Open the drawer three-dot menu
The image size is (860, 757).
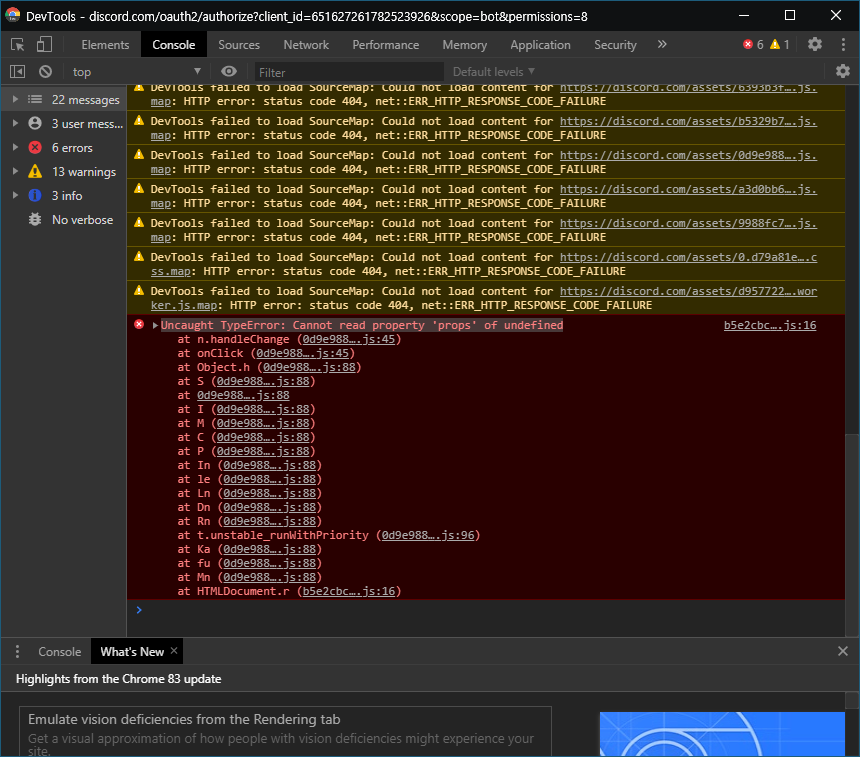18,651
